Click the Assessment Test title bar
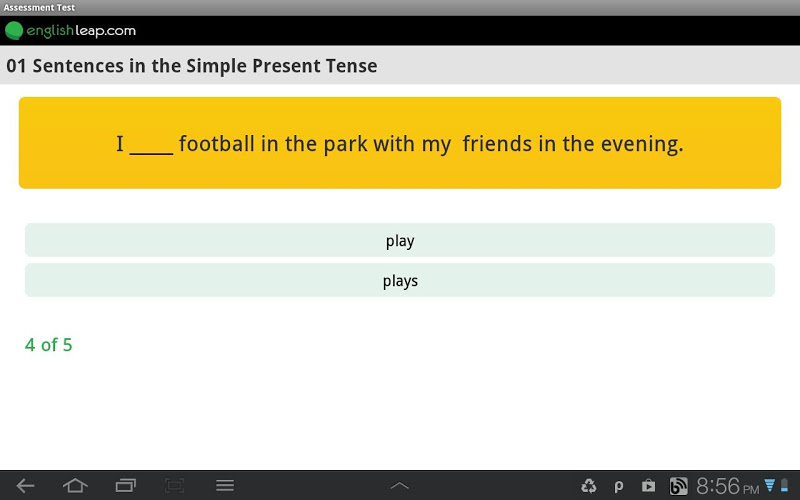The image size is (800, 500). [x=39, y=7]
